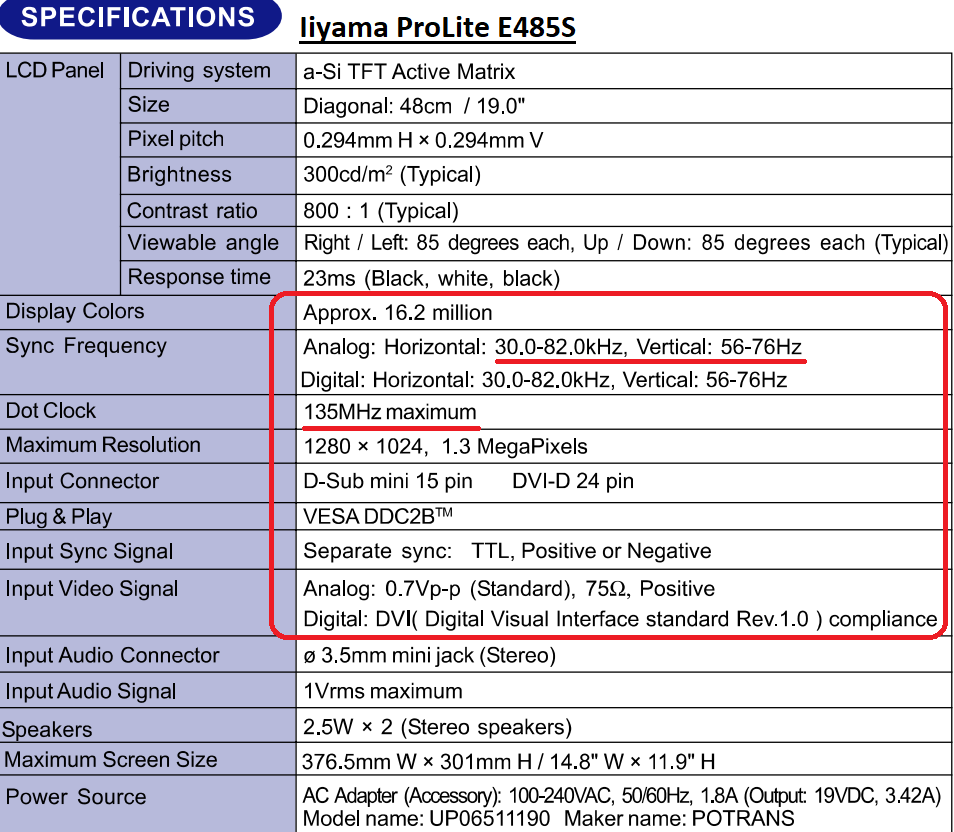Select "Separate sync: TTL, Positive or Negative"
The height and width of the screenshot is (832, 954).
(x=507, y=551)
